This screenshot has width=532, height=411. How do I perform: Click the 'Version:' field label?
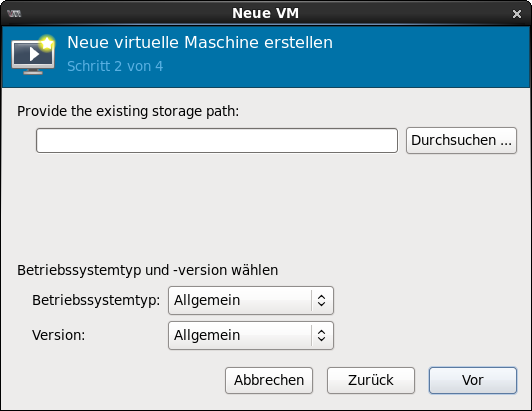[x=59, y=335]
